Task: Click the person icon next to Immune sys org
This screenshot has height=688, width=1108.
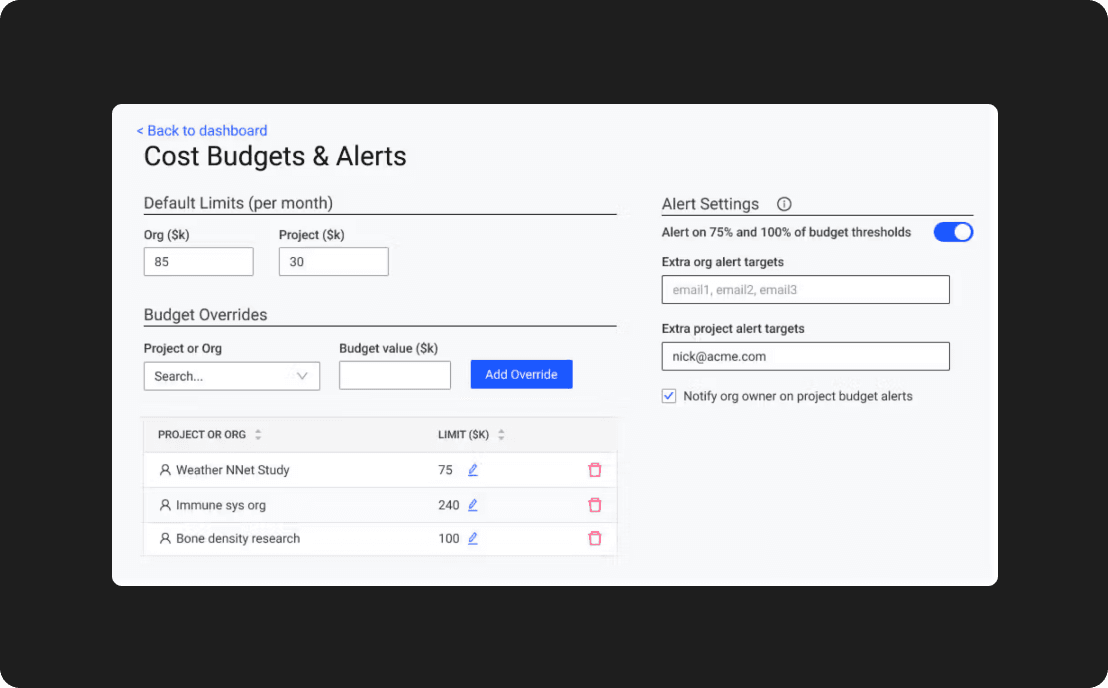Action: point(164,504)
